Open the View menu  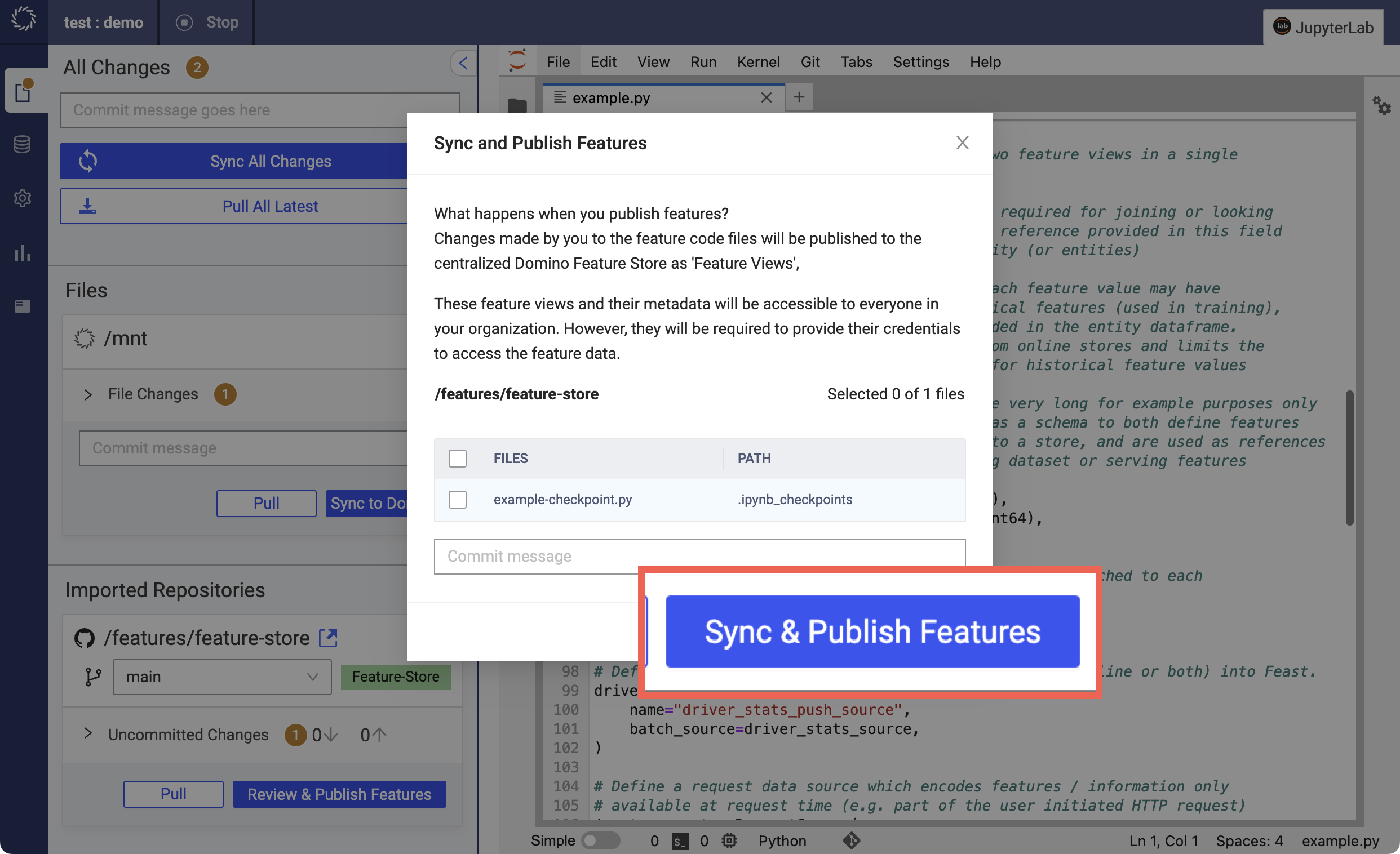point(653,61)
